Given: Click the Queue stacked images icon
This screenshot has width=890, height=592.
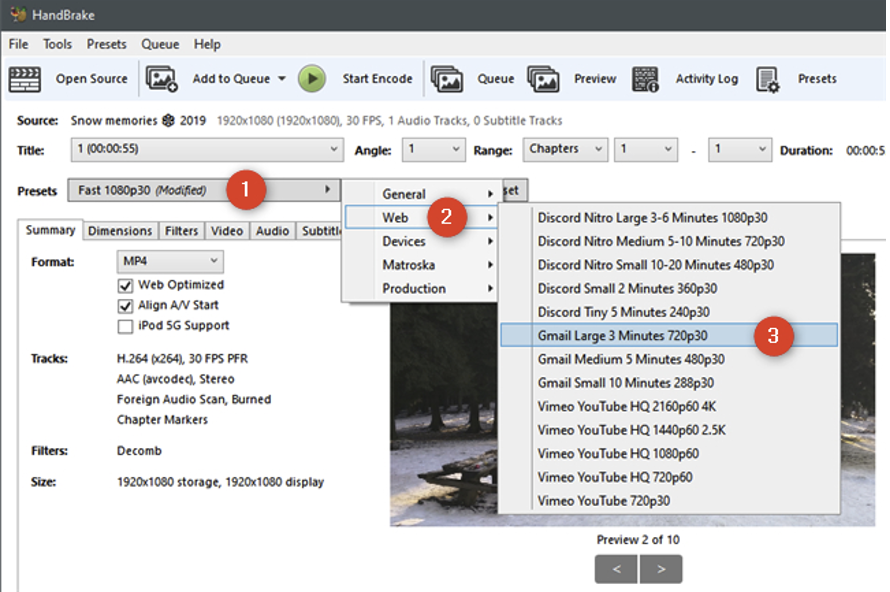Looking at the screenshot, I should [447, 79].
